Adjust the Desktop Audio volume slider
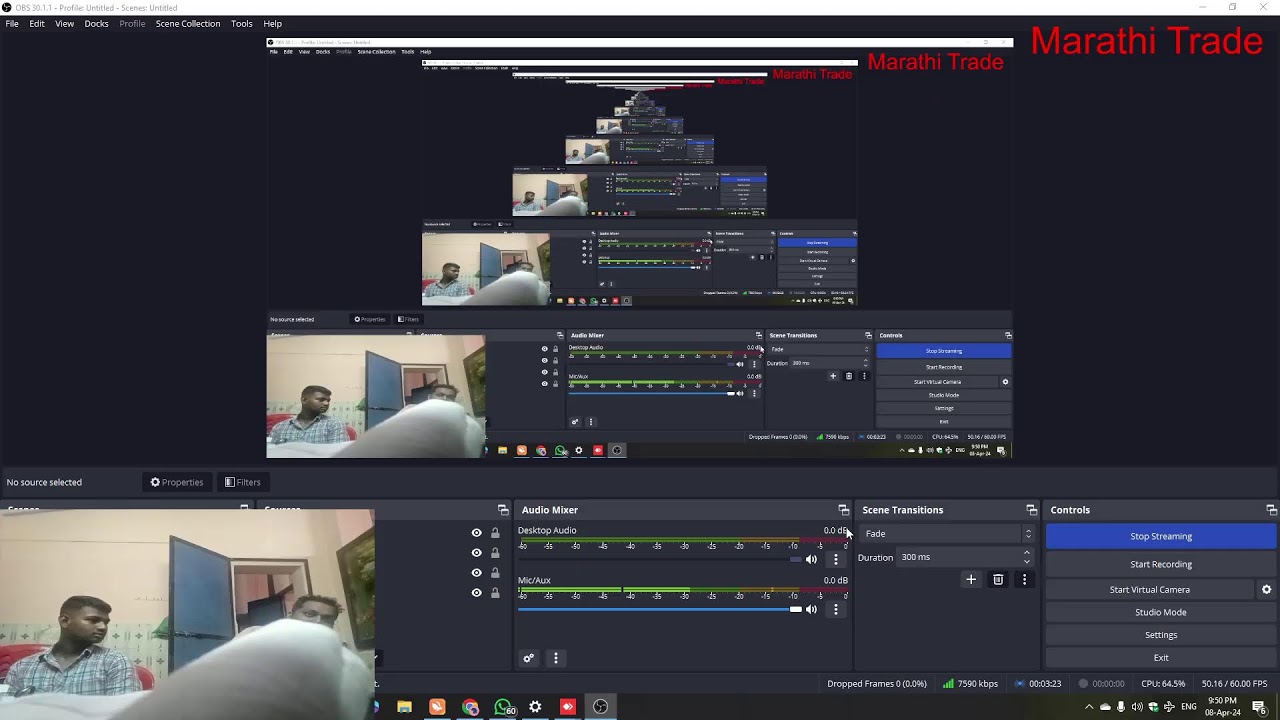The width and height of the screenshot is (1280, 720). (660, 559)
